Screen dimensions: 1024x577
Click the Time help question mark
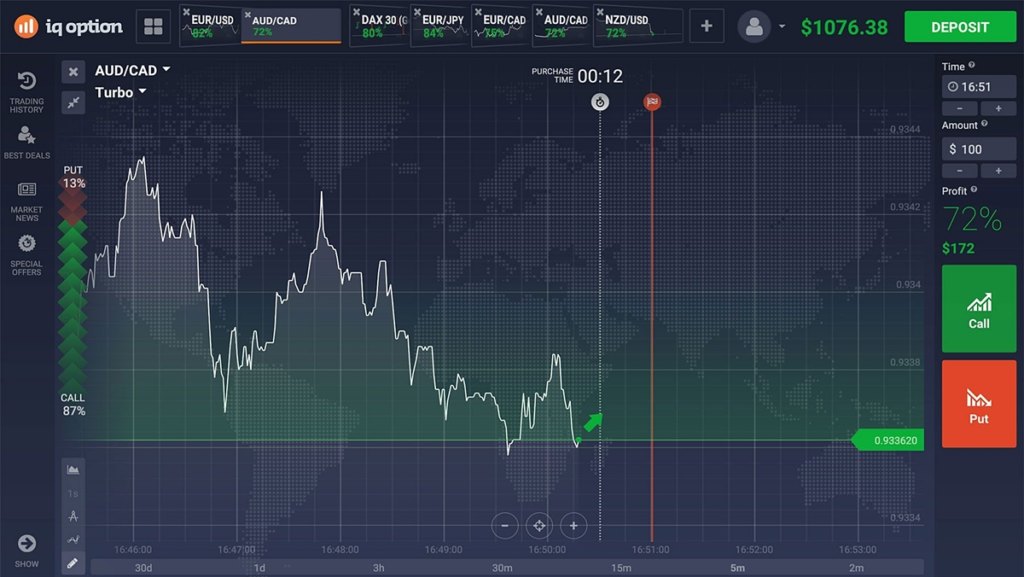(x=972, y=65)
